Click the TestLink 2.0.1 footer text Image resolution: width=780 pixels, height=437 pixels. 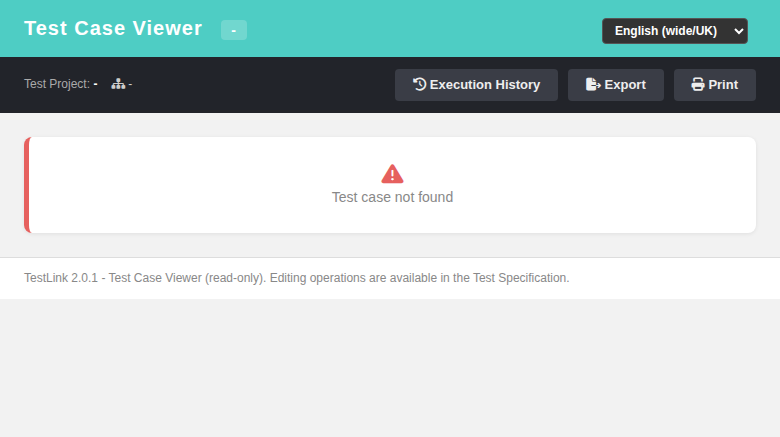coord(296,278)
